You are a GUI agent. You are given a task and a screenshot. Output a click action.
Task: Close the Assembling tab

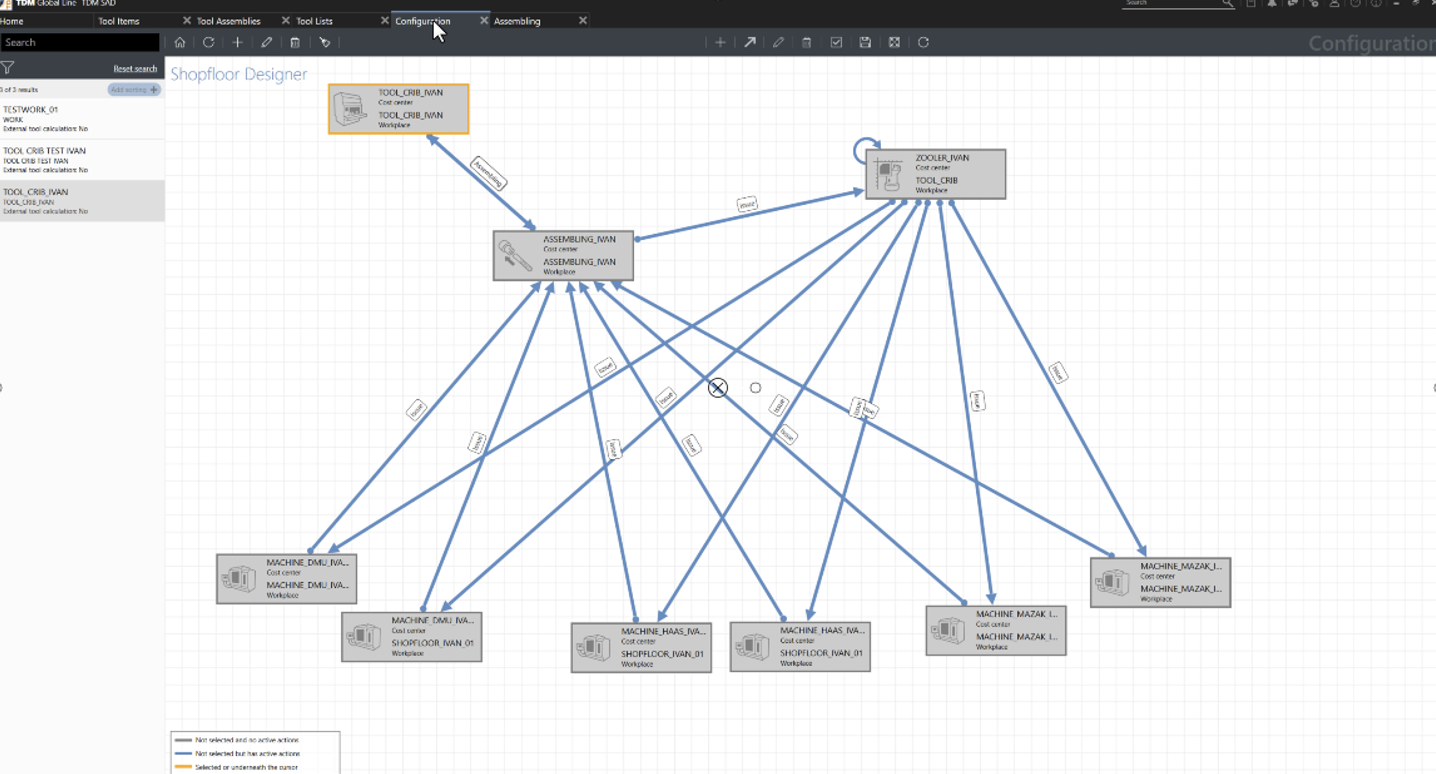coord(583,21)
